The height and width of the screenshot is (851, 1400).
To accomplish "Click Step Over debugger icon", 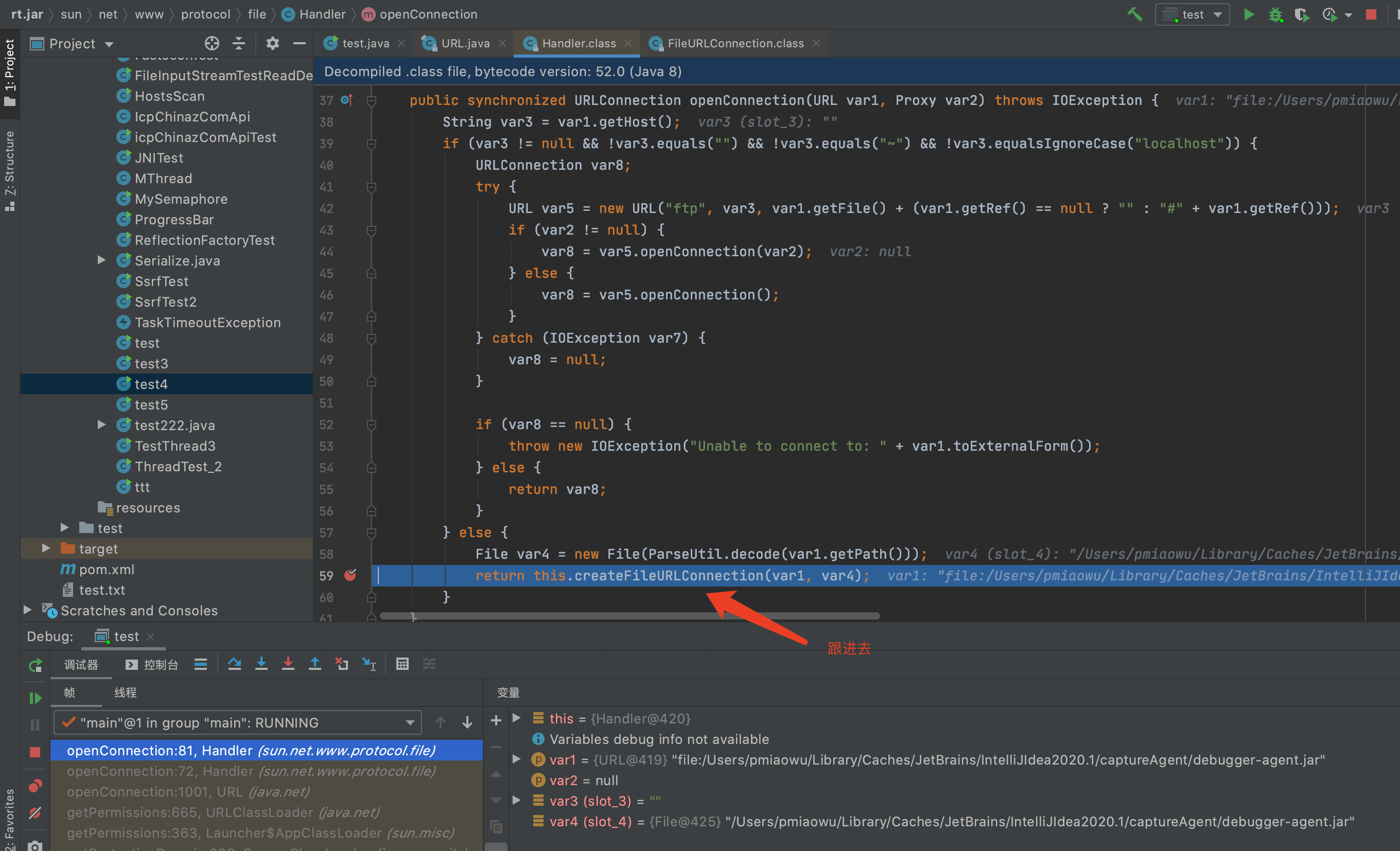I will coord(234,664).
